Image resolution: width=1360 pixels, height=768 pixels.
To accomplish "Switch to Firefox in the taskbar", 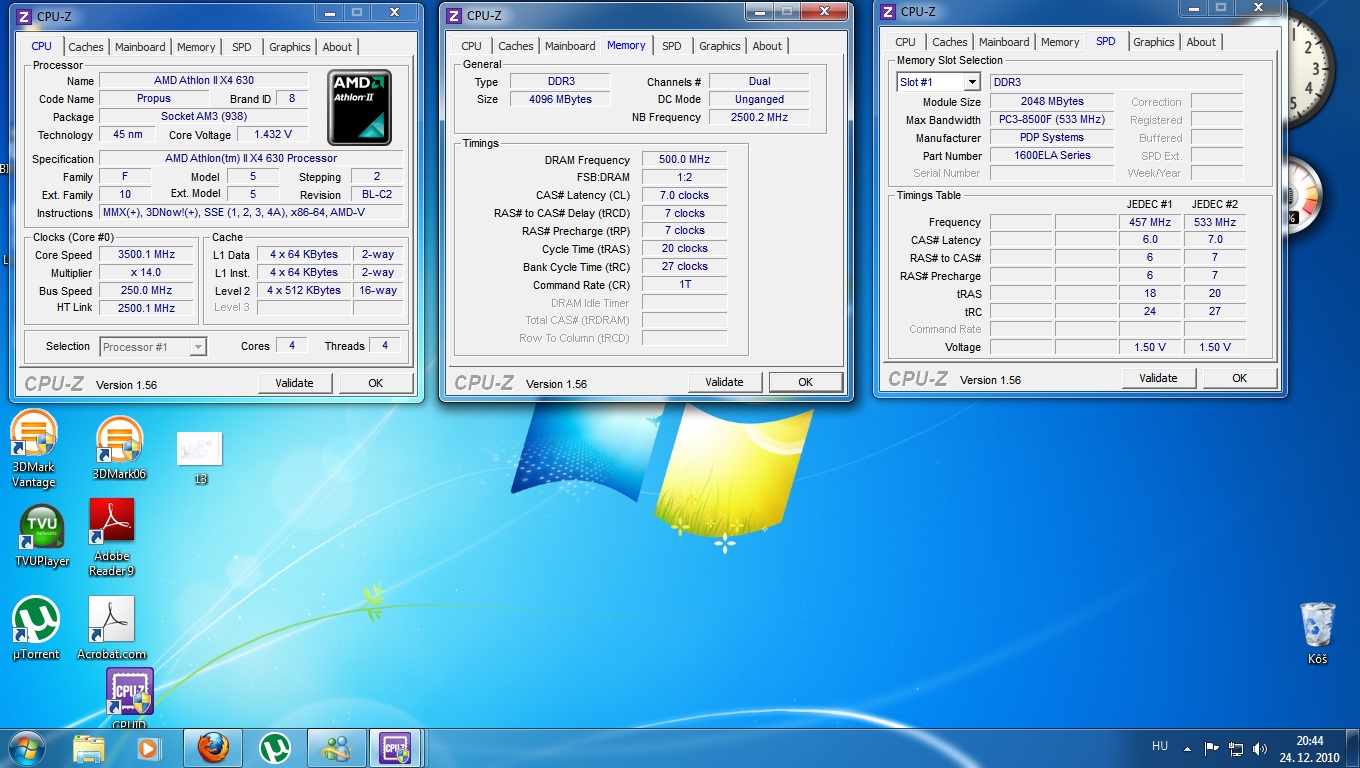I will pyautogui.click(x=212, y=748).
